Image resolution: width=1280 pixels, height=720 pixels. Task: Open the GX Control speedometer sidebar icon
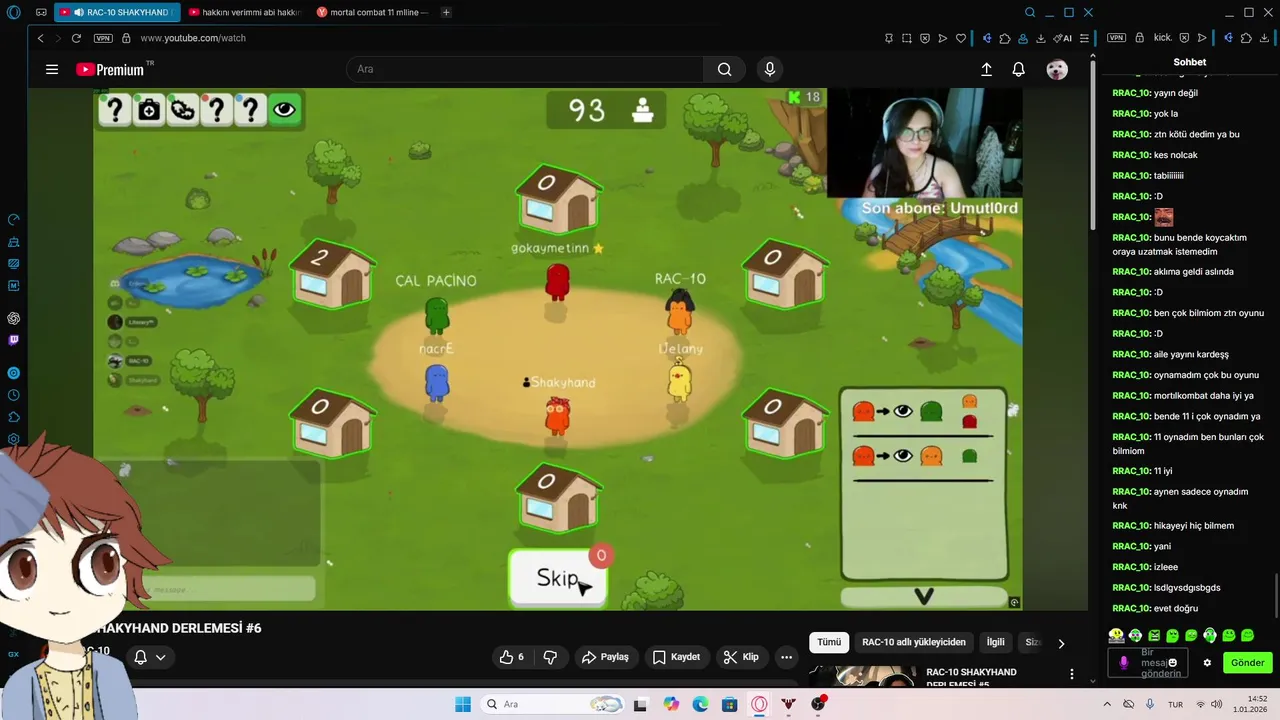pos(13,219)
